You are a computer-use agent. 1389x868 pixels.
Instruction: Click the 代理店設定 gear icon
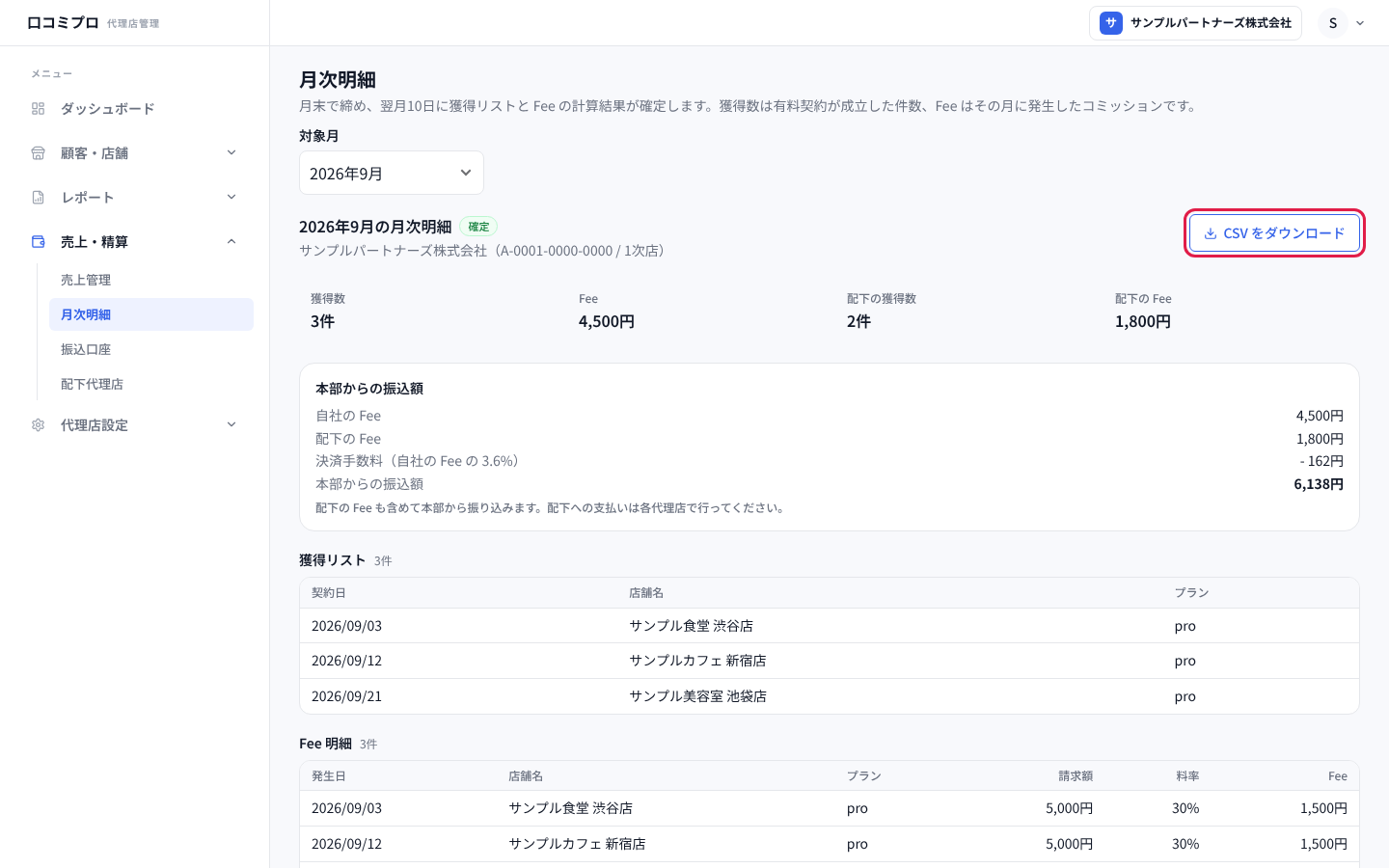pyautogui.click(x=38, y=425)
